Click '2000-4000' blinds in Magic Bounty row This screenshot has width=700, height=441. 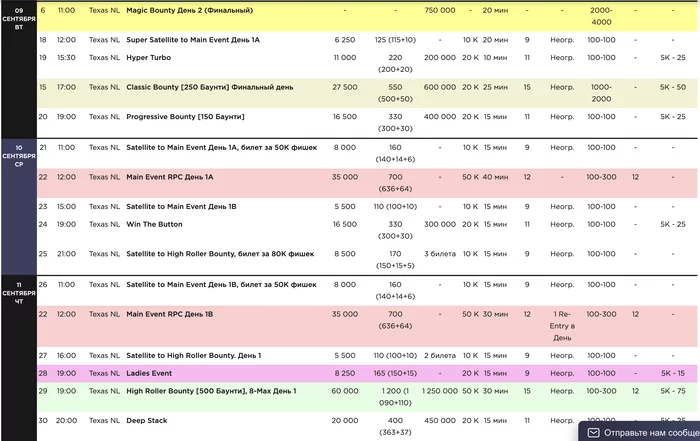pos(601,16)
